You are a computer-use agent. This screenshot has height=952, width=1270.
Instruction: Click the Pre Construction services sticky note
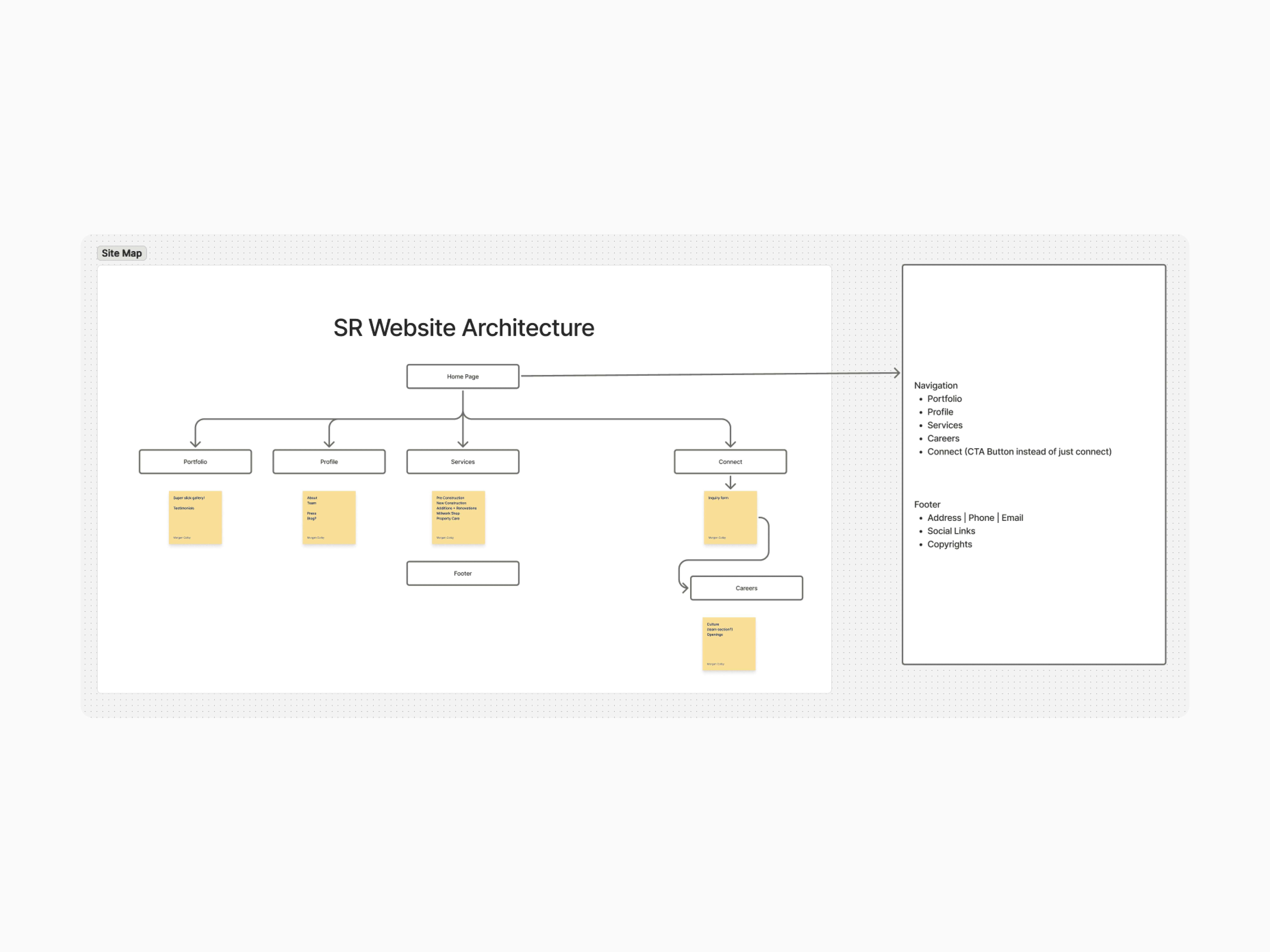click(458, 518)
